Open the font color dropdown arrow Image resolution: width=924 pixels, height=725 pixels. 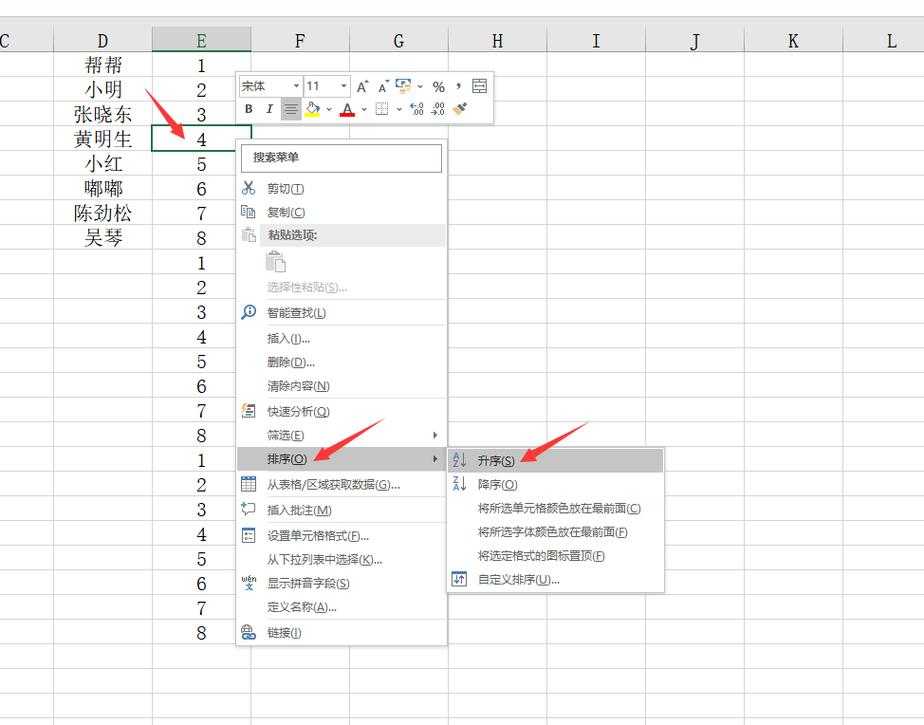tap(362, 108)
